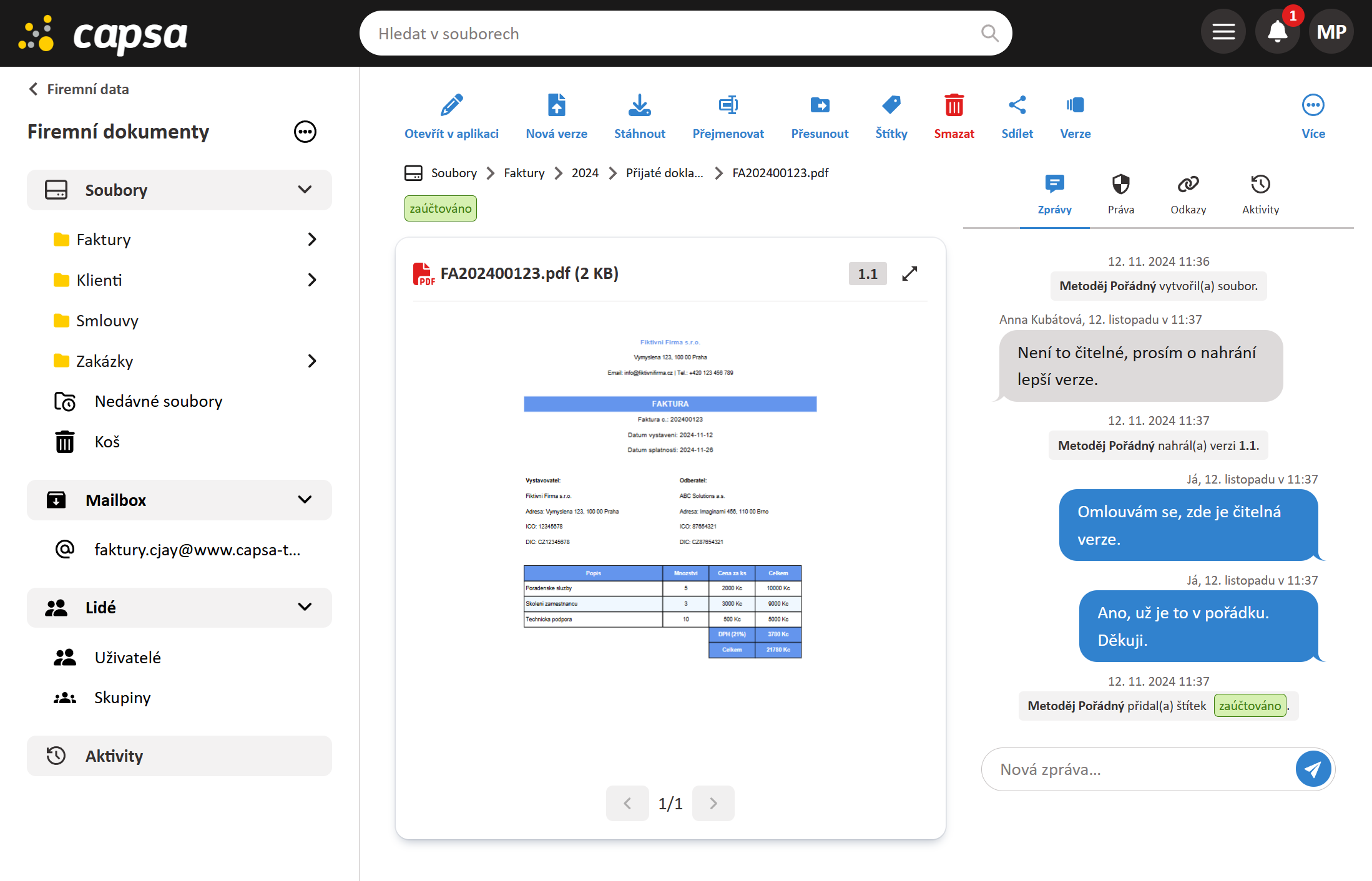Click the 2024 breadcrumb link
The height and width of the screenshot is (881, 1372).
coord(585,173)
